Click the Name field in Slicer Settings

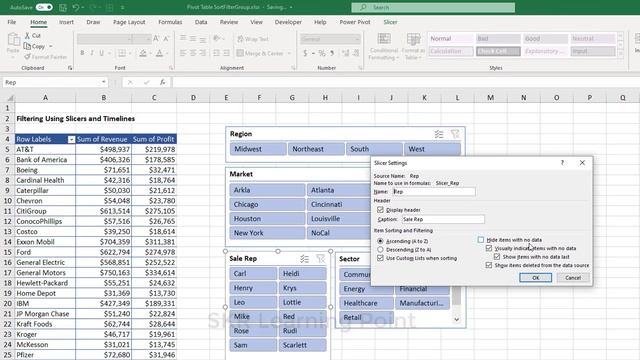(x=434, y=191)
